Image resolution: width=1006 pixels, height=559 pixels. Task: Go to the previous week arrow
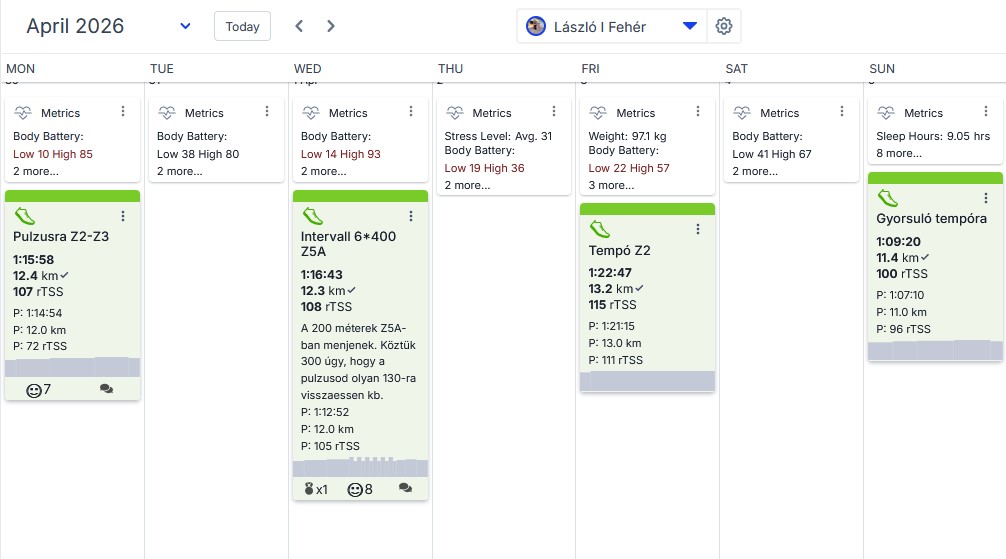click(299, 26)
